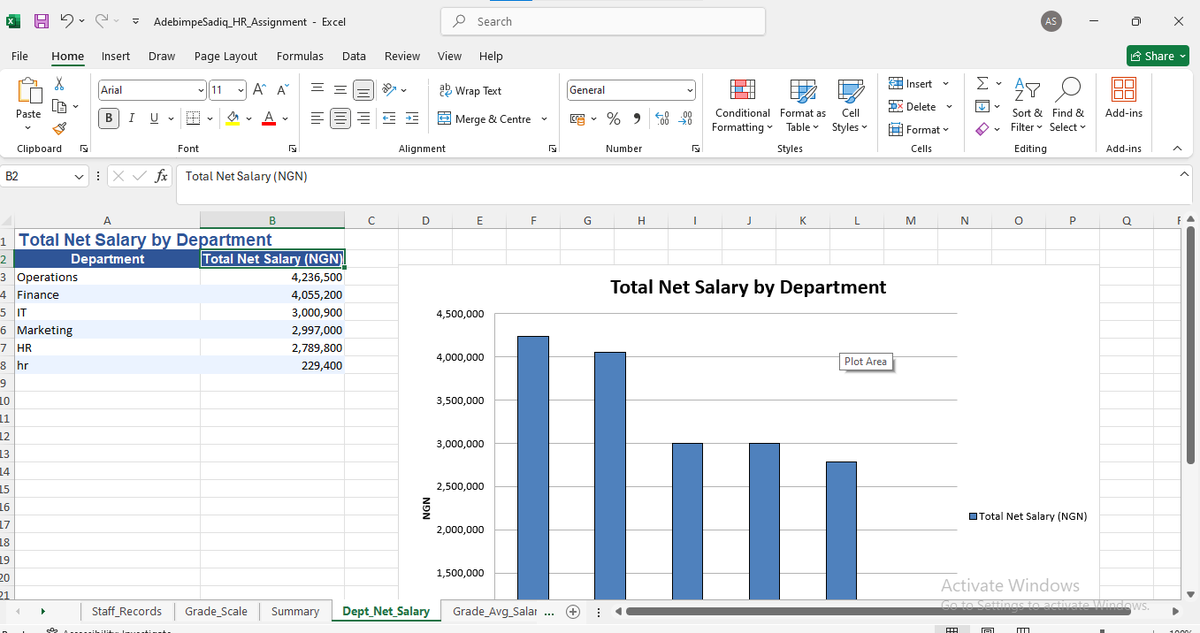Click inside the formula bar
The height and width of the screenshot is (633, 1200).
(400, 175)
